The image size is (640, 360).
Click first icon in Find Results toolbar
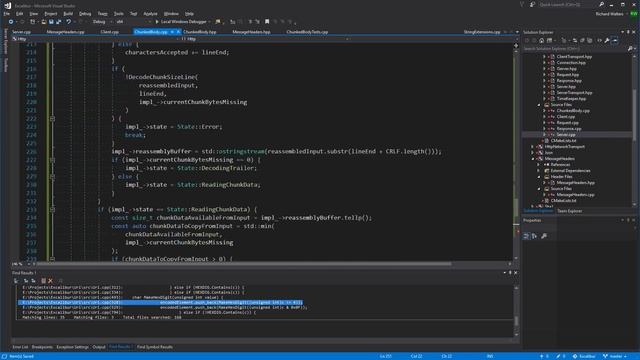(16, 281)
